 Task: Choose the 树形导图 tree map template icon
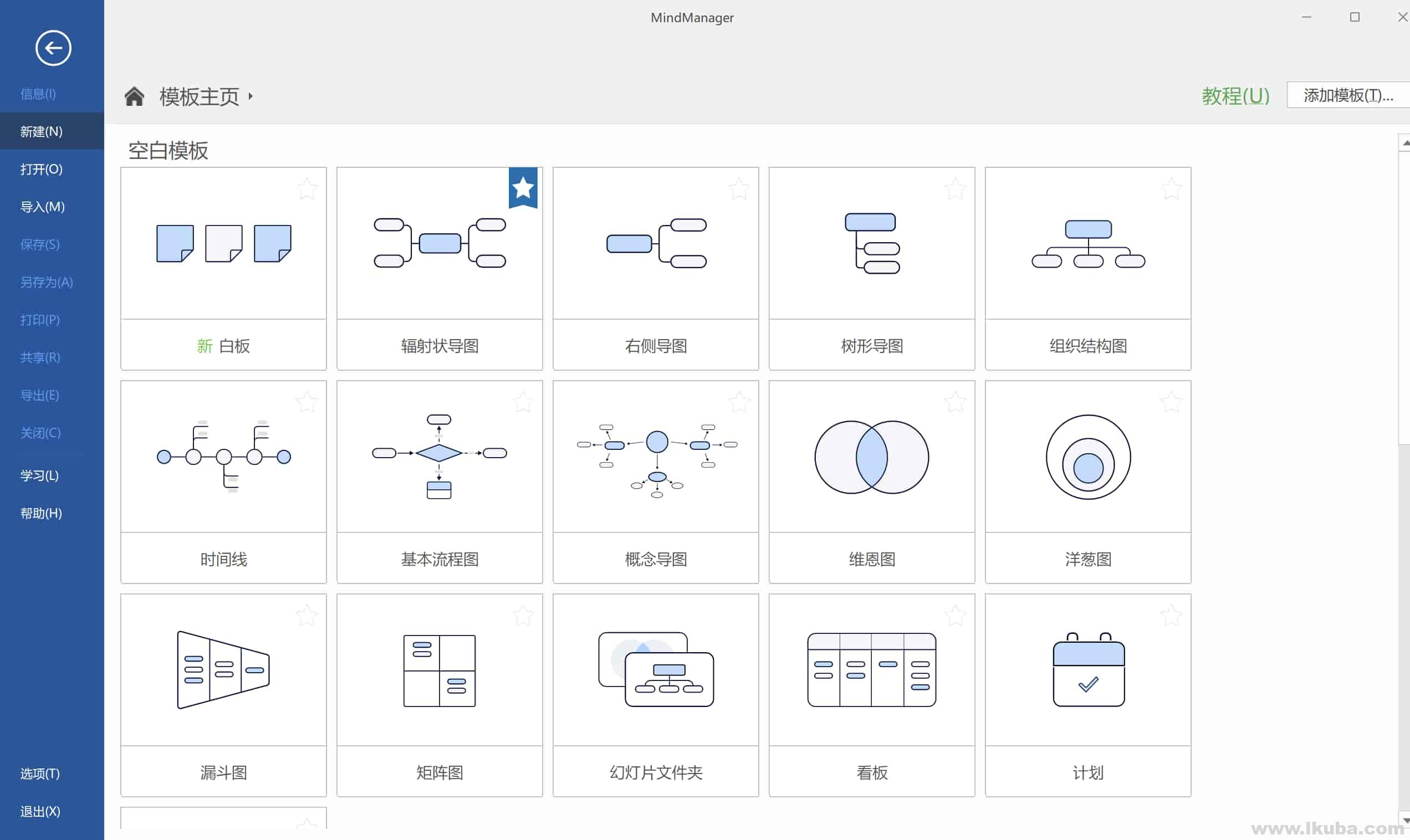872,243
